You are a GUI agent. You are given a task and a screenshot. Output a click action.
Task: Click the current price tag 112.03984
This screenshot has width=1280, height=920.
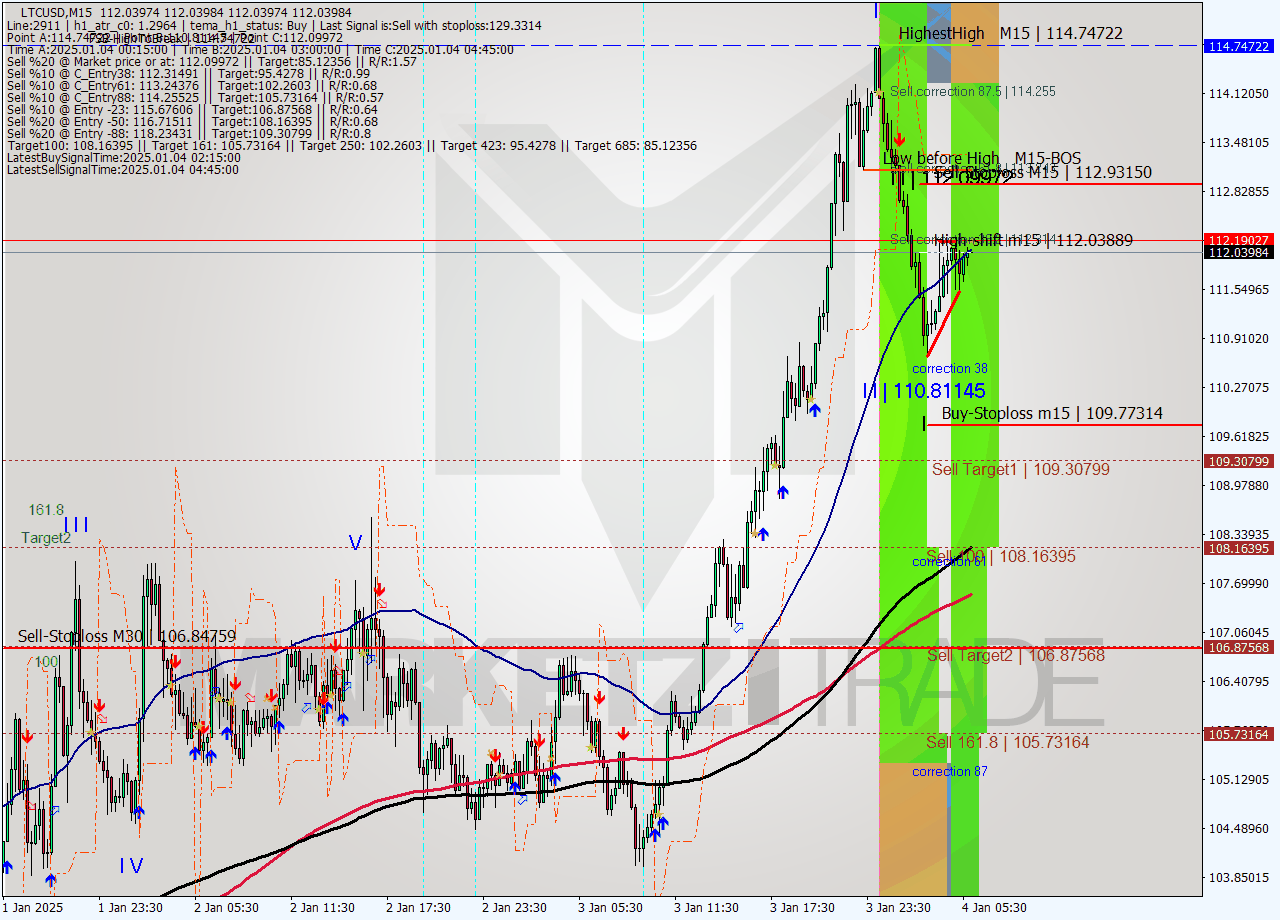(x=1240, y=253)
